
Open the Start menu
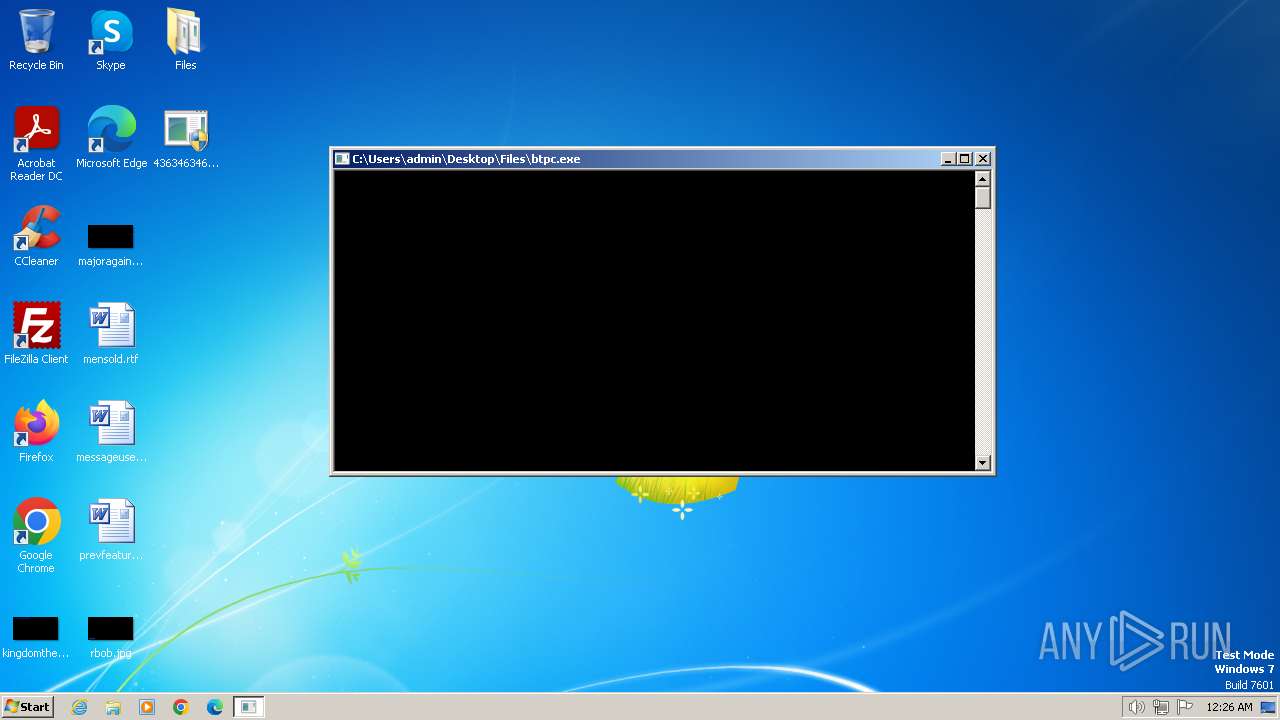(27, 707)
